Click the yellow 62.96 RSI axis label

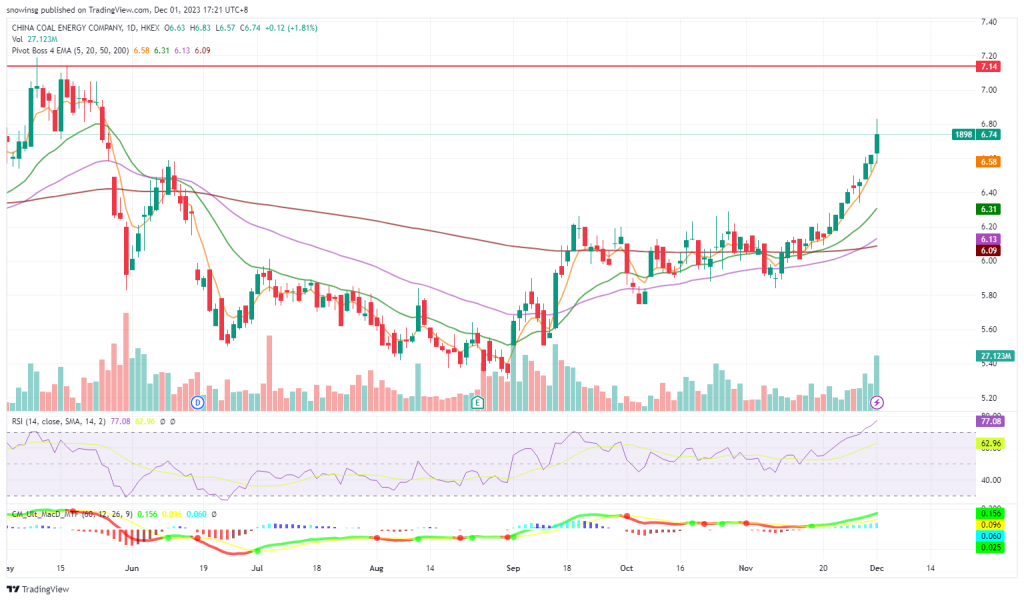[x=990, y=444]
